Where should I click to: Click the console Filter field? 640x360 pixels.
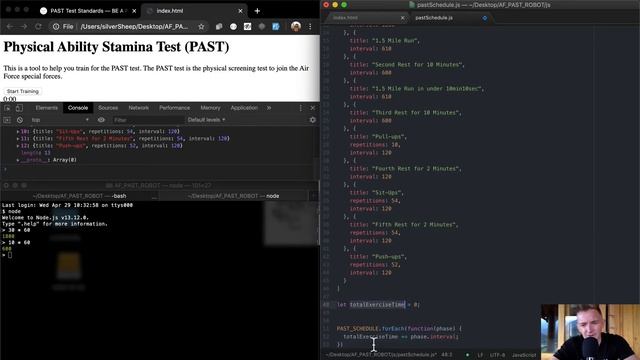(148, 120)
